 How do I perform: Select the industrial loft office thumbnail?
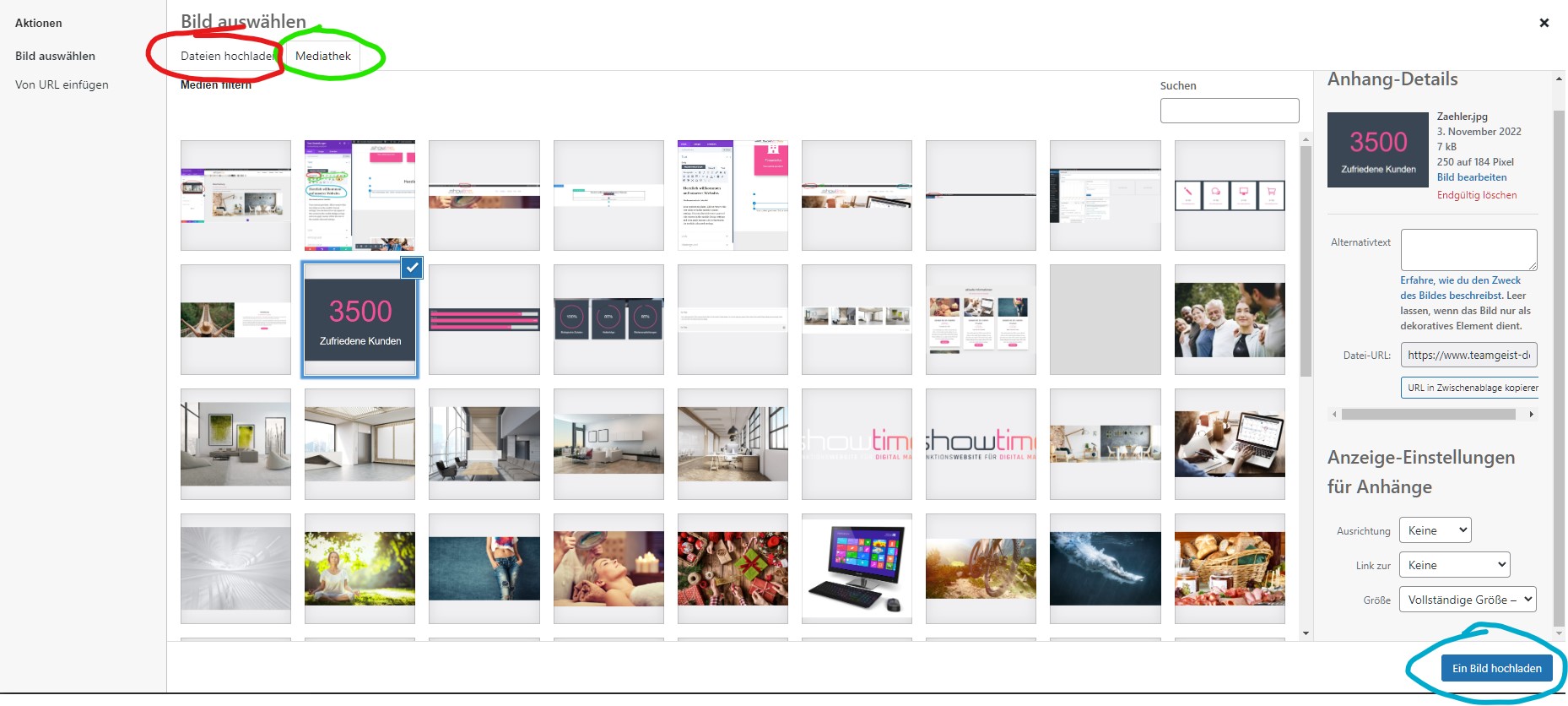[733, 444]
